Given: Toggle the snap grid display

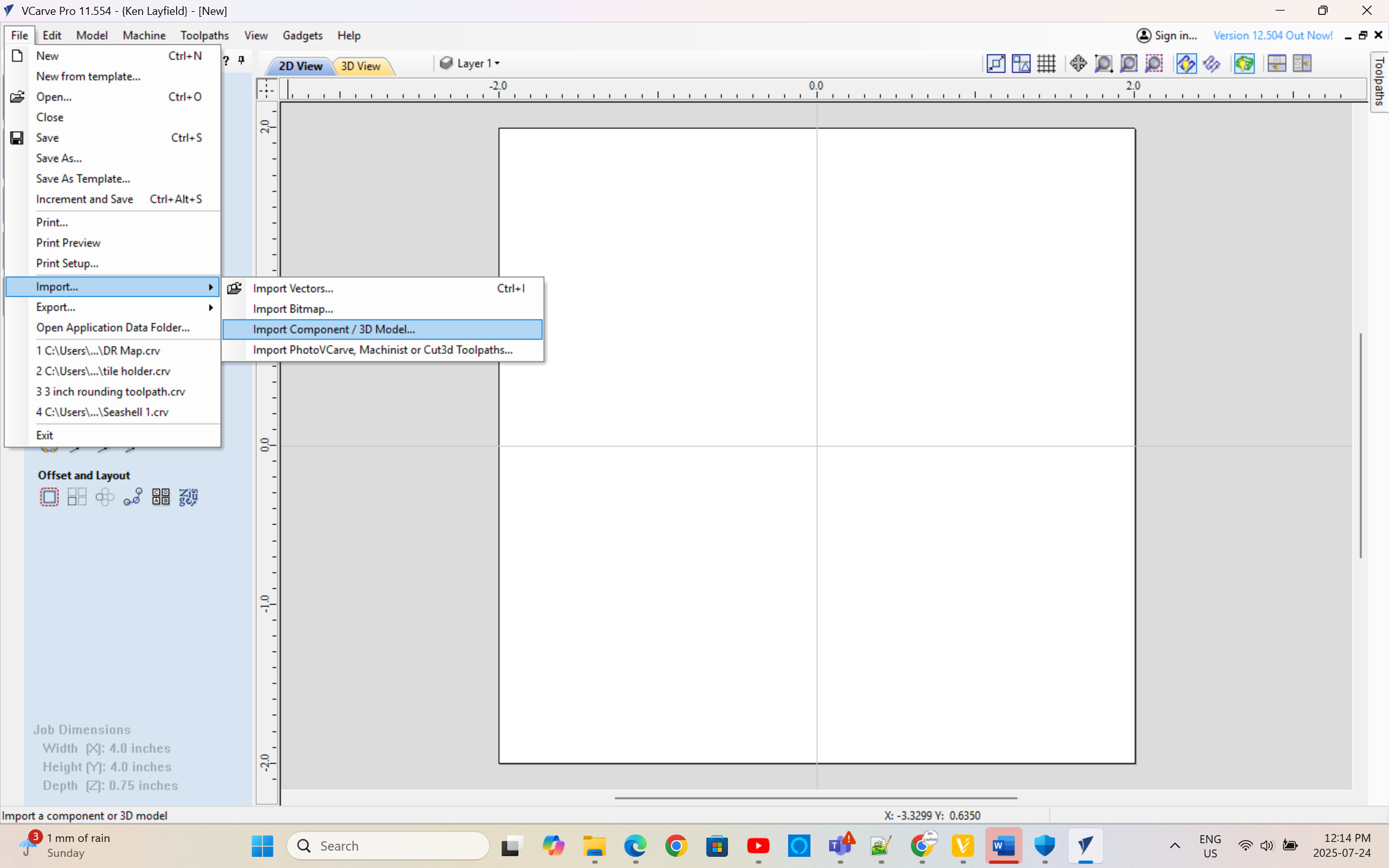Looking at the screenshot, I should click(x=1046, y=63).
